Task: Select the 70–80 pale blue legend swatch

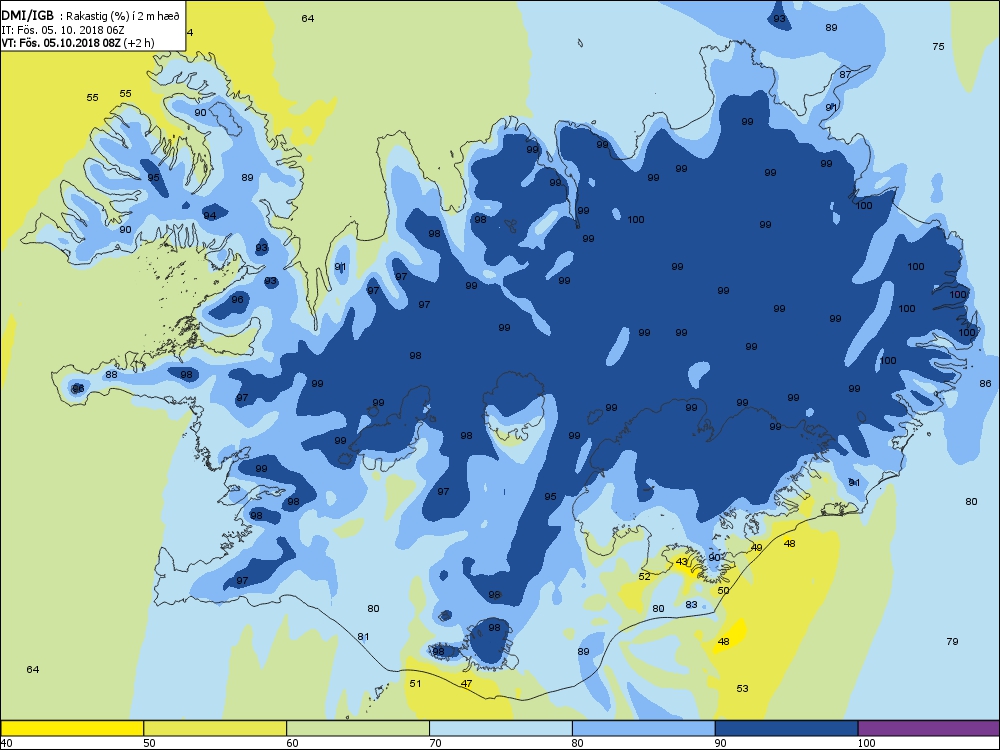Action: coord(501,728)
